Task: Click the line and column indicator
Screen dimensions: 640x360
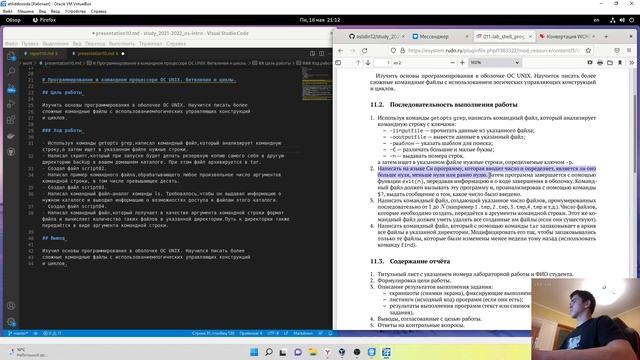Action: 213,333
